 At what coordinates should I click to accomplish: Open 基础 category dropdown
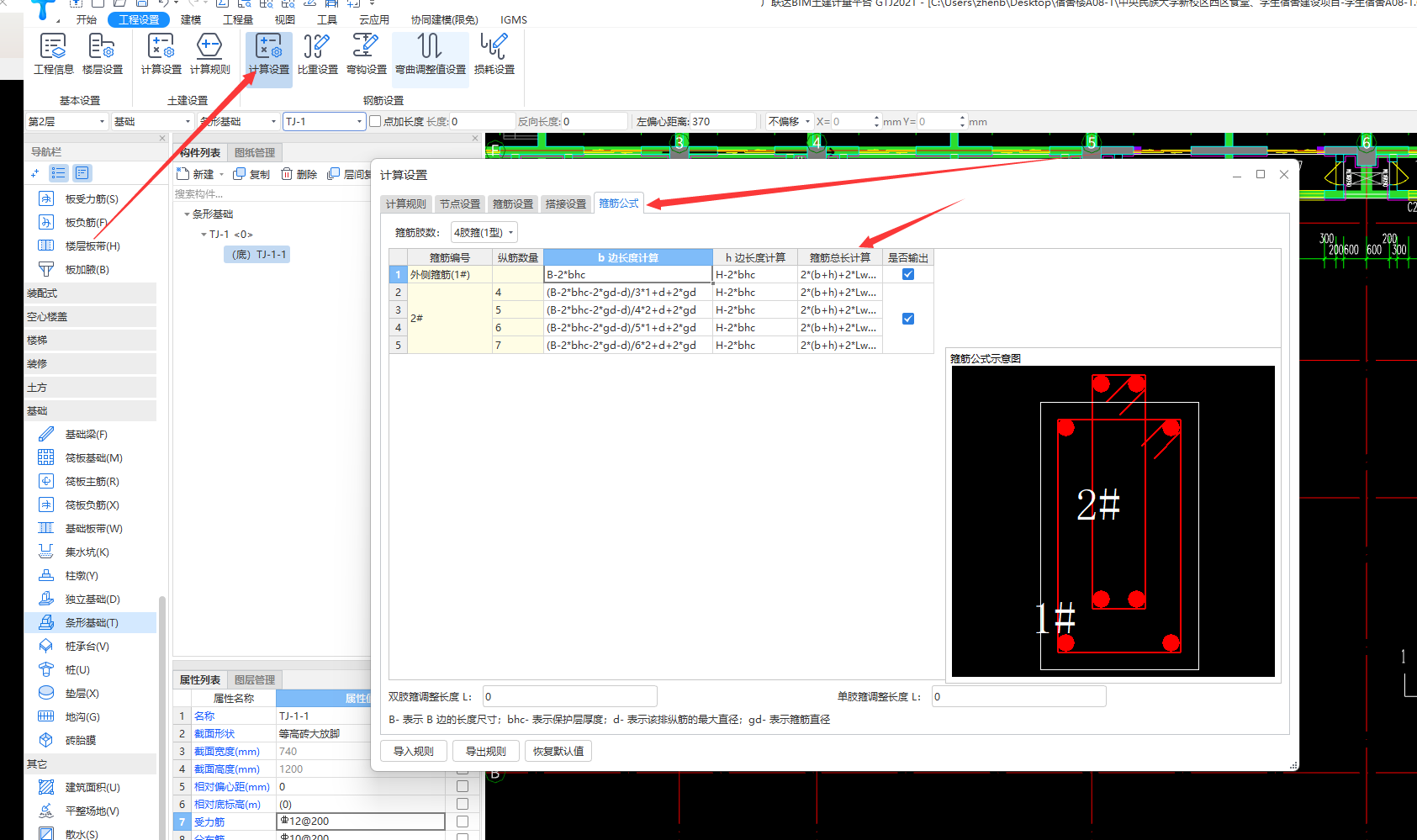153,122
